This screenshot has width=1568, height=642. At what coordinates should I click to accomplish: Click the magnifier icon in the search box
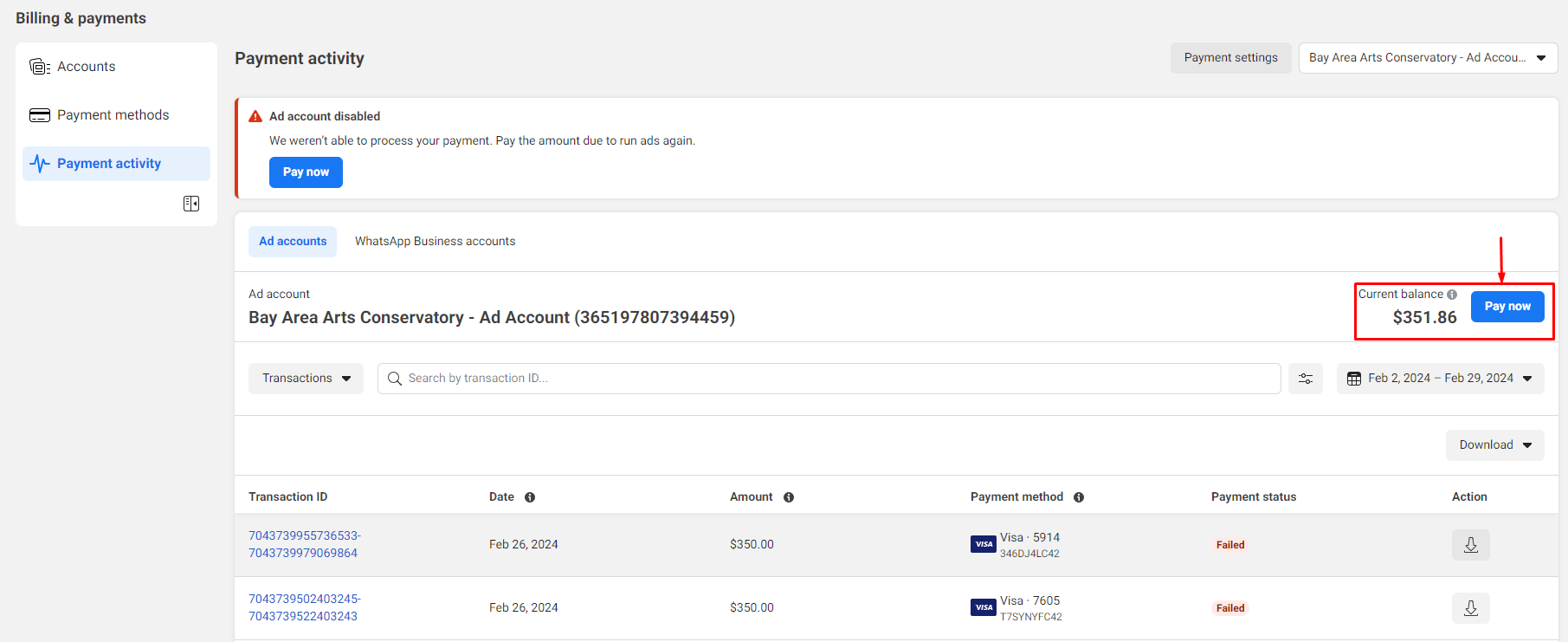point(395,379)
